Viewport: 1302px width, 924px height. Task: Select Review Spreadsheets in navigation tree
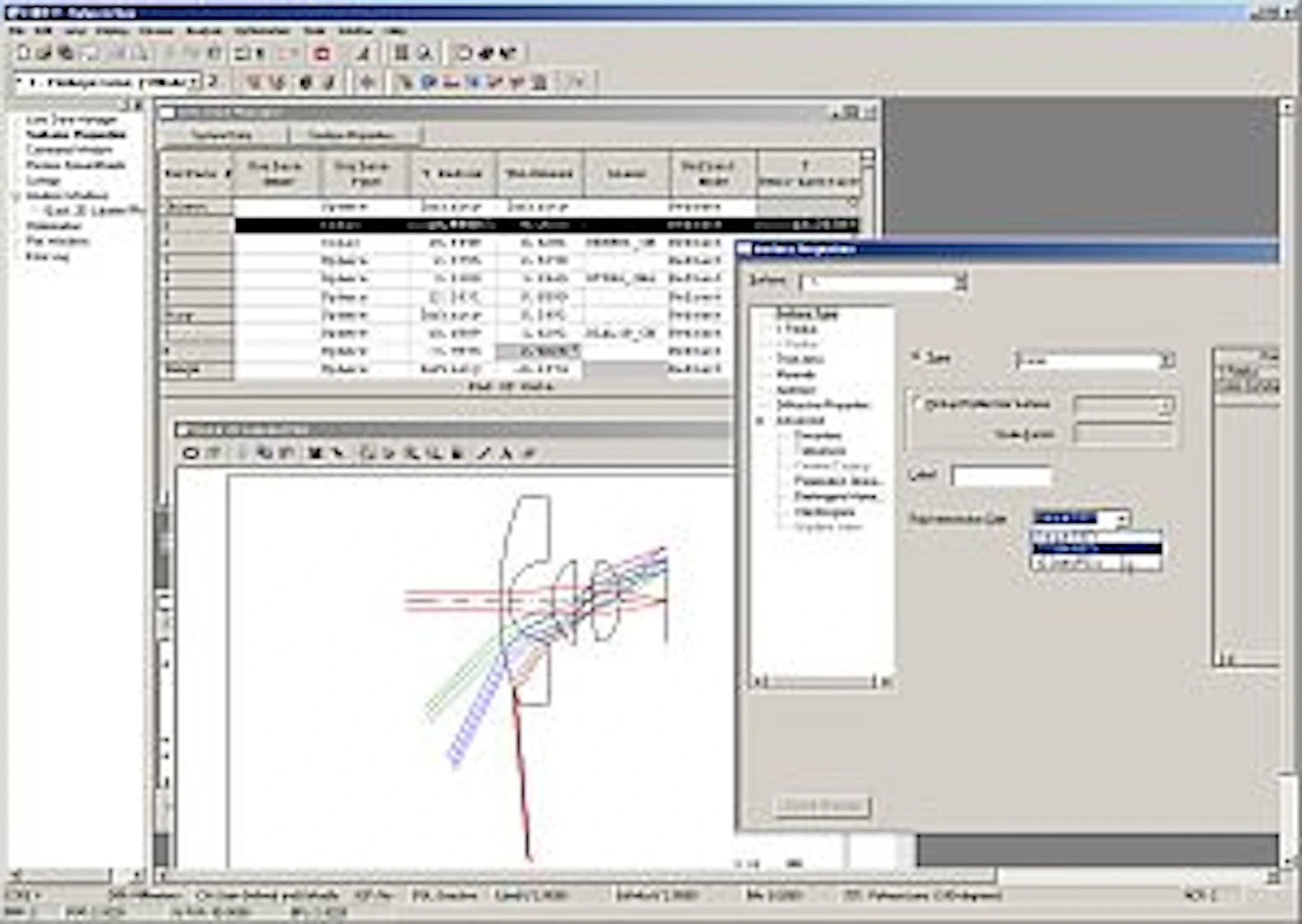(76, 165)
